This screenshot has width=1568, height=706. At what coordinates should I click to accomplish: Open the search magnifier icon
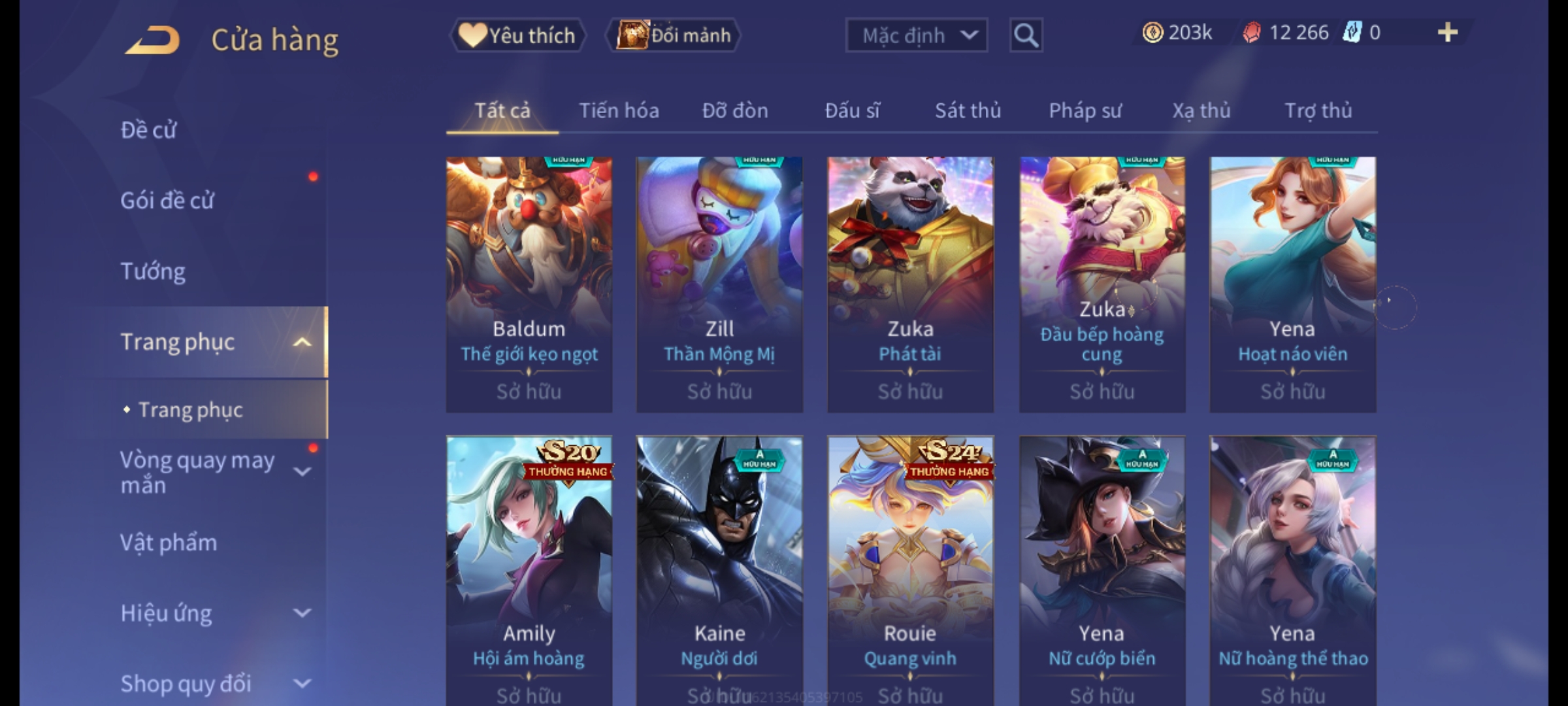[1026, 35]
